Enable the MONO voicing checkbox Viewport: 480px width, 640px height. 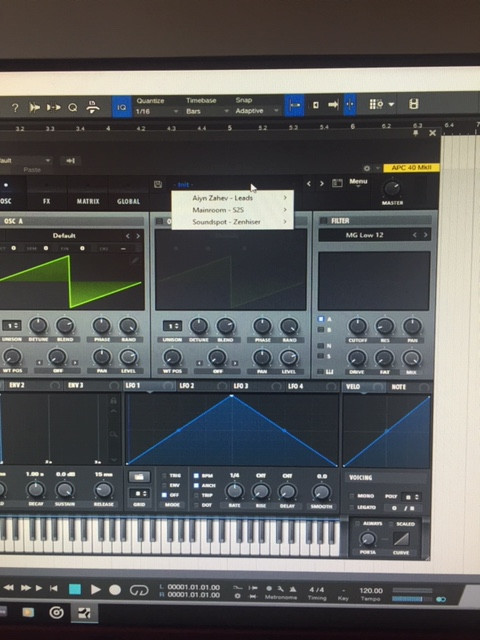(x=351, y=496)
